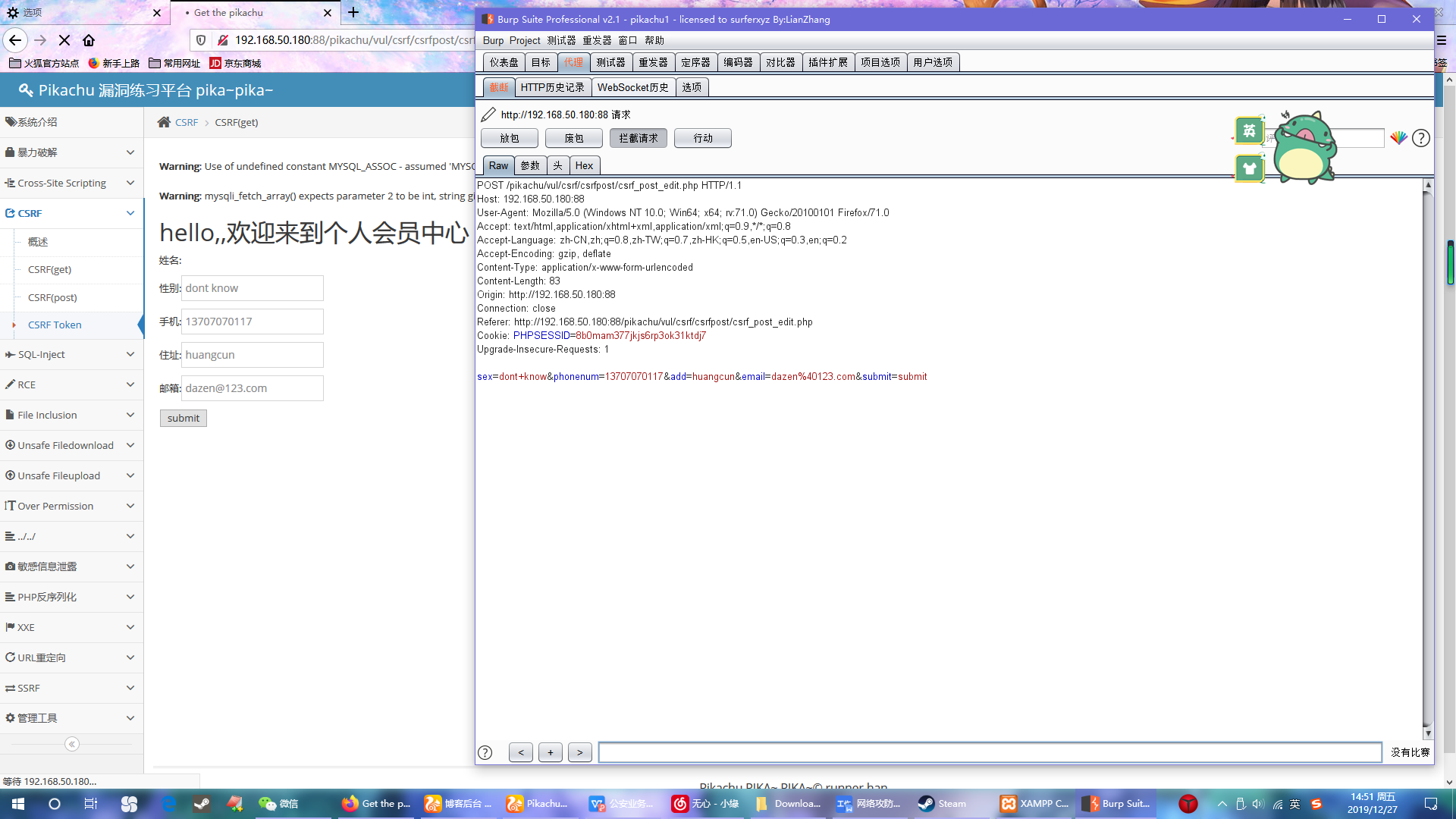This screenshot has height=819, width=1456.
Task: Toggle the 拦截请求 intercept button
Action: coord(638,138)
